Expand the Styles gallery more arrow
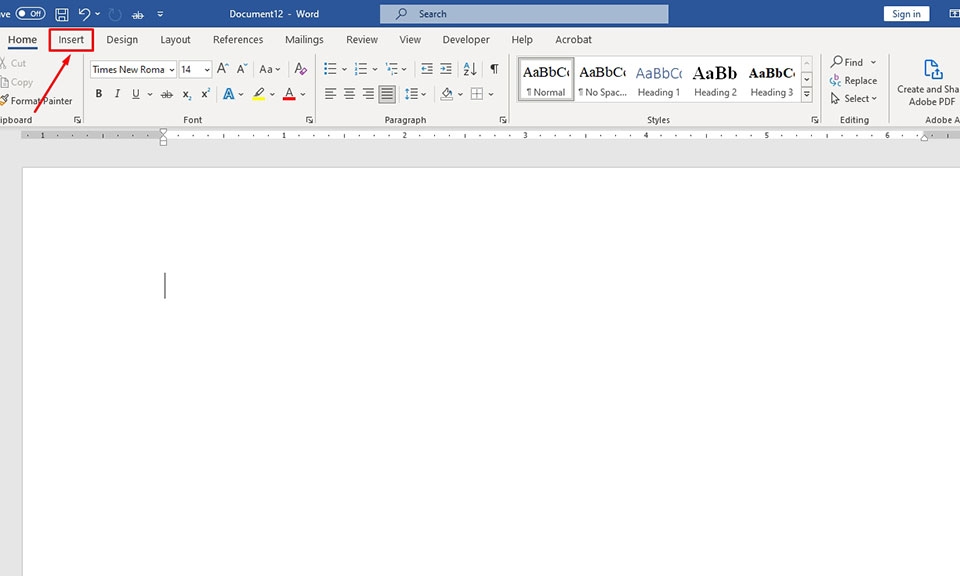Viewport: 960px width, 576px height. tap(807, 96)
